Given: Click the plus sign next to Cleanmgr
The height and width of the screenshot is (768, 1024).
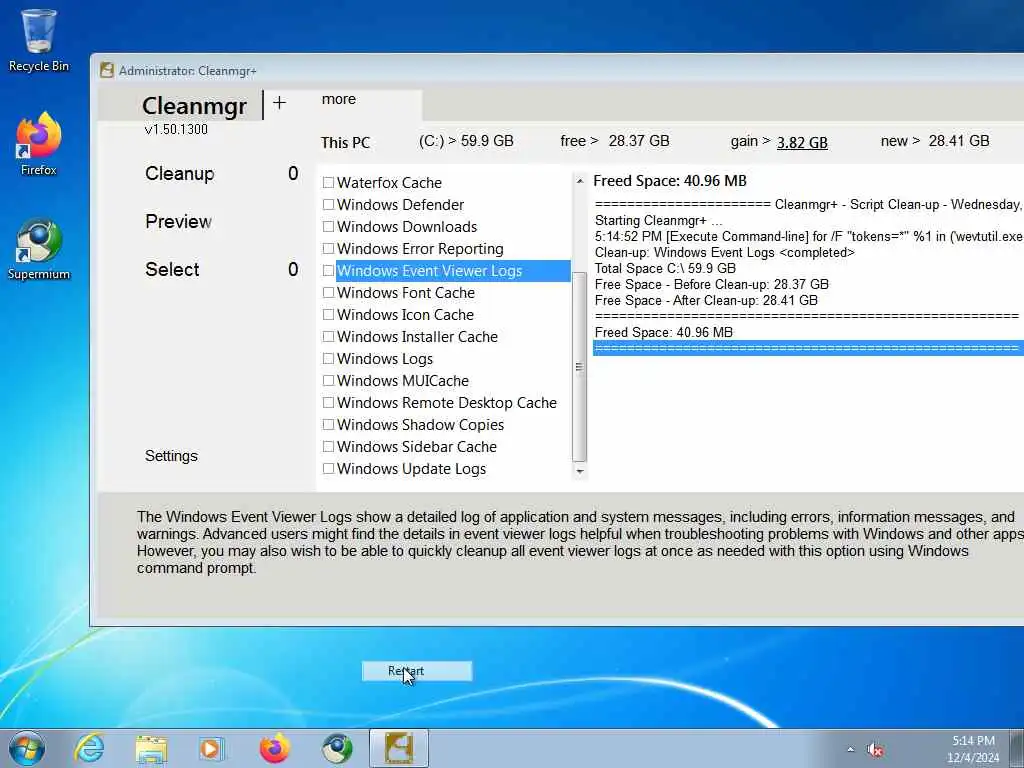Looking at the screenshot, I should click(x=280, y=103).
